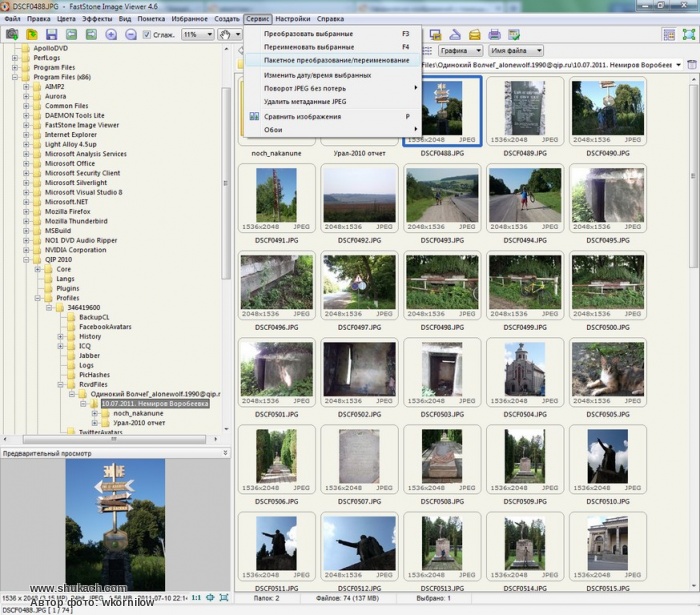Collapse the QIP 2010 tree node
The height and width of the screenshot is (615, 700).
coord(26,259)
